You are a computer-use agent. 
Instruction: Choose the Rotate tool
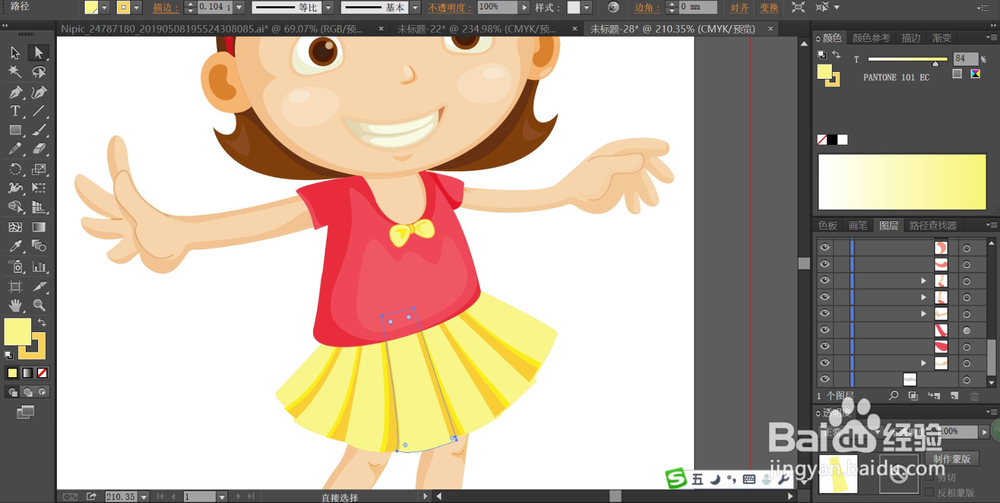click(x=15, y=169)
